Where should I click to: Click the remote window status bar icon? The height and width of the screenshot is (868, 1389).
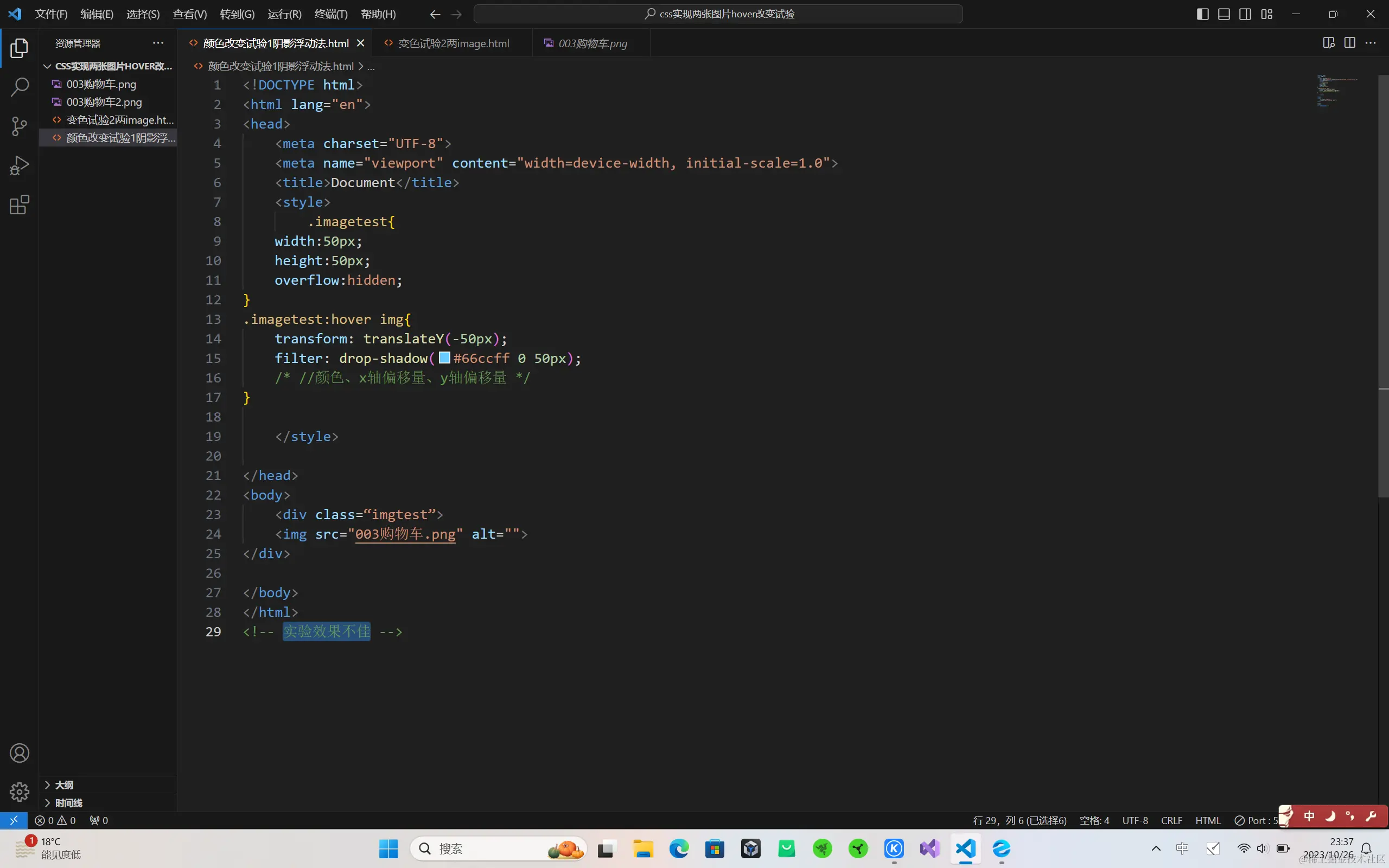(x=13, y=820)
